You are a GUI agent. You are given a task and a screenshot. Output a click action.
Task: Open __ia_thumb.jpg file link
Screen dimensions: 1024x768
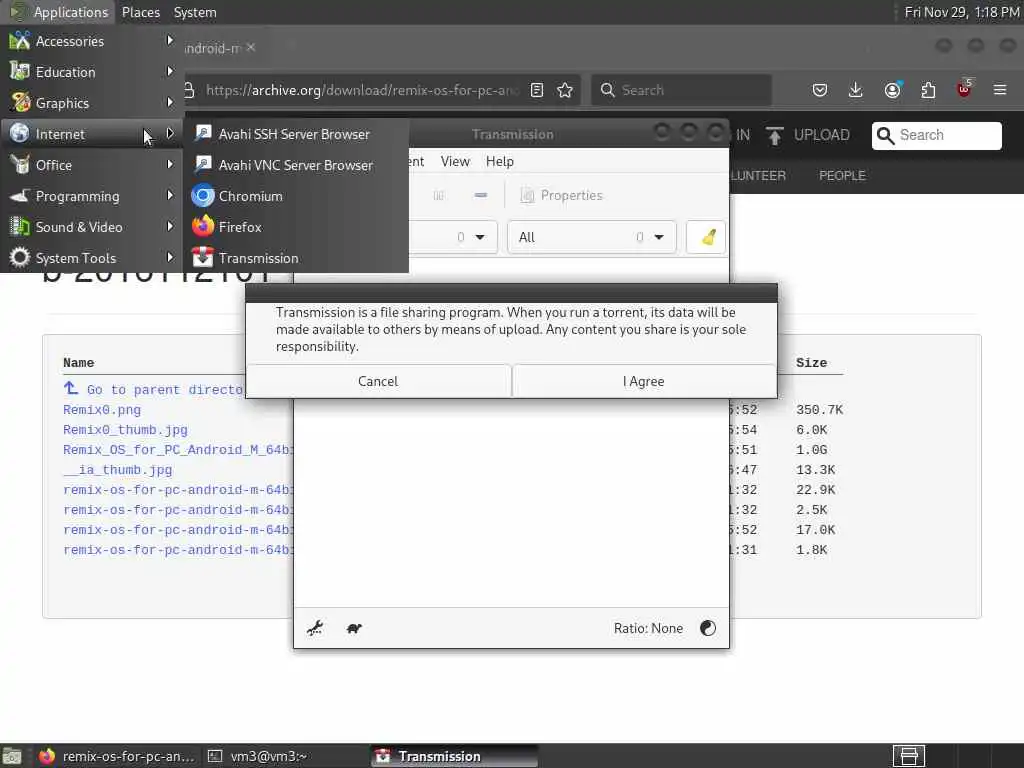118,470
